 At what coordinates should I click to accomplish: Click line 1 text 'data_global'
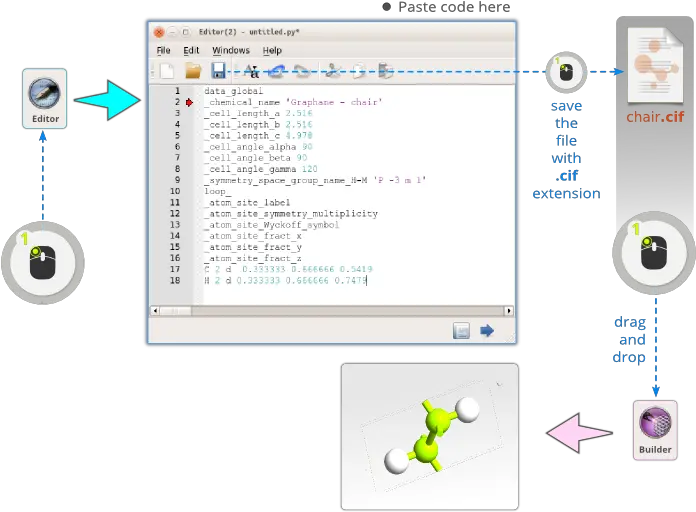tap(233, 91)
